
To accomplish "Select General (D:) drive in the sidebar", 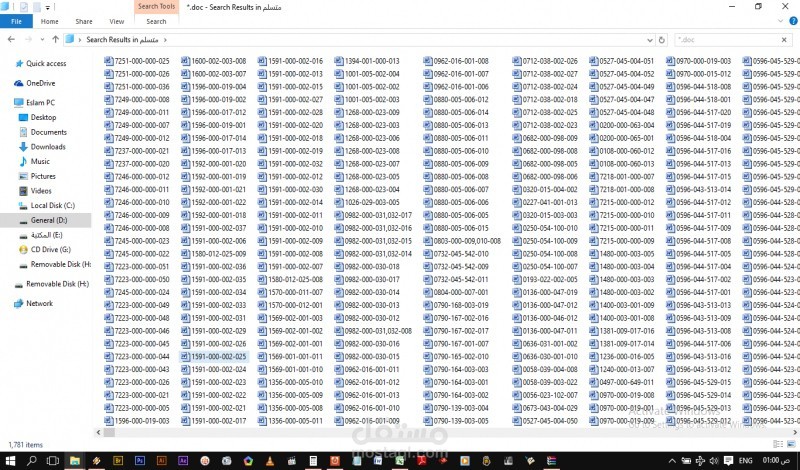I will coord(48,220).
